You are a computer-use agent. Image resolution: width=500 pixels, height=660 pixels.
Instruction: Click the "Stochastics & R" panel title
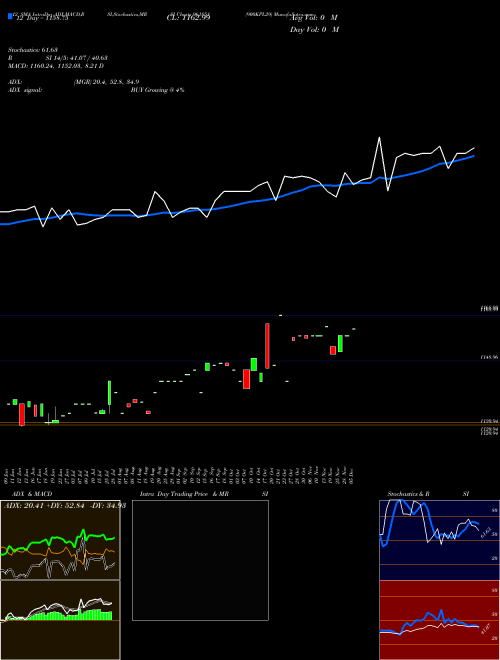click(x=408, y=494)
